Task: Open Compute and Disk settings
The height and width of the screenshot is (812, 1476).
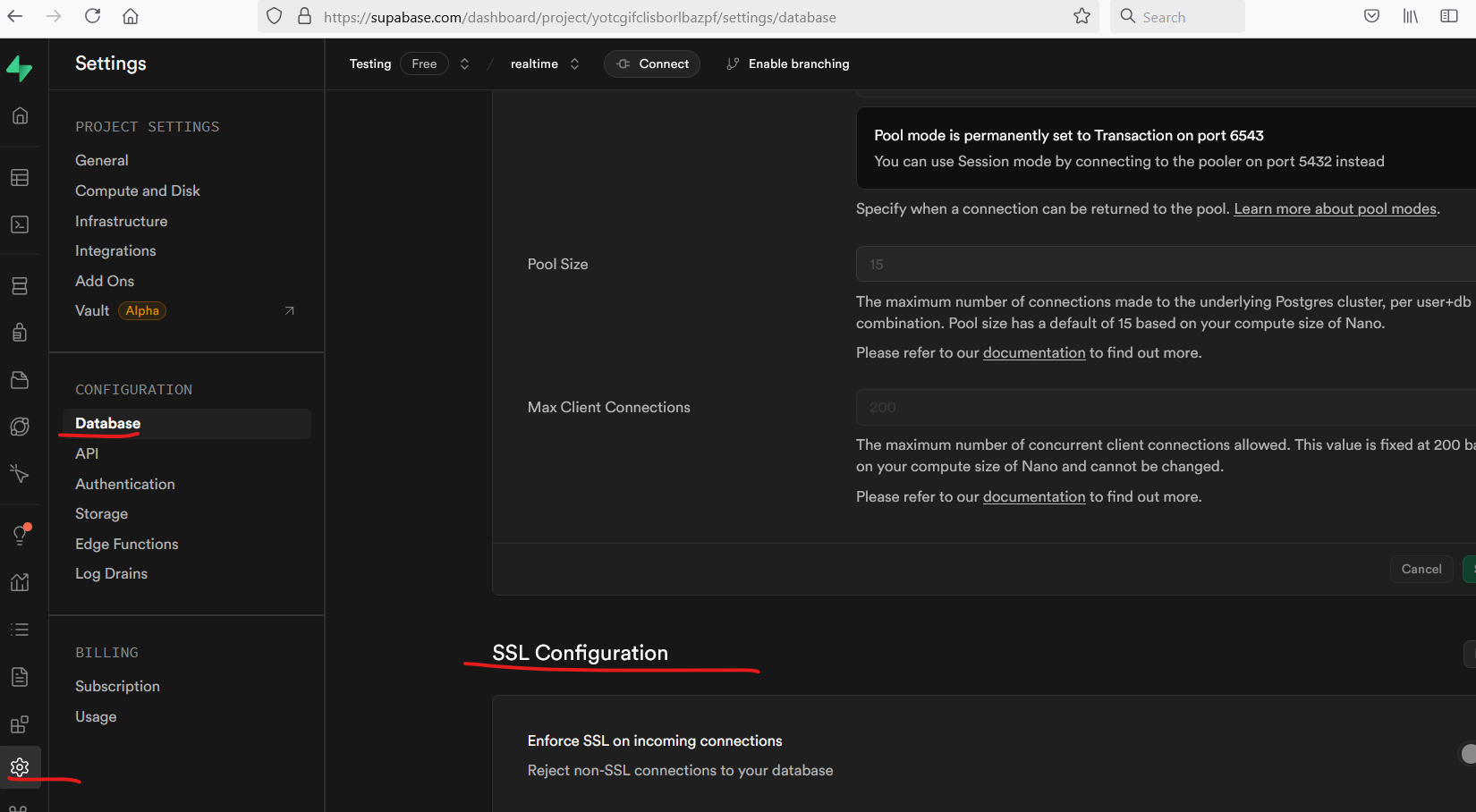Action: point(138,190)
